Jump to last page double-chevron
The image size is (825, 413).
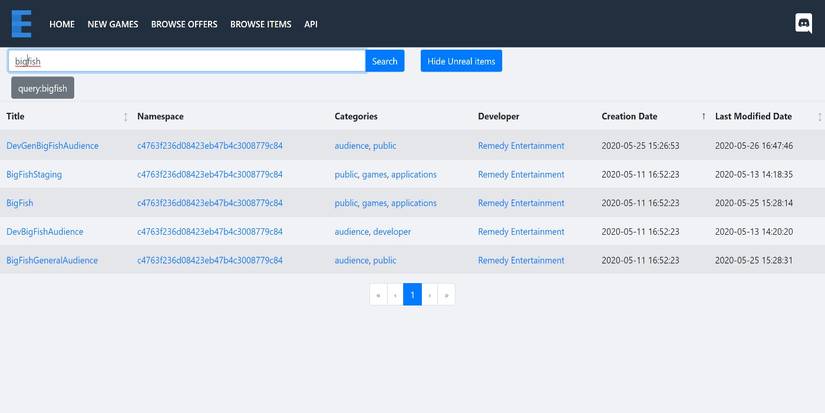[x=446, y=295]
